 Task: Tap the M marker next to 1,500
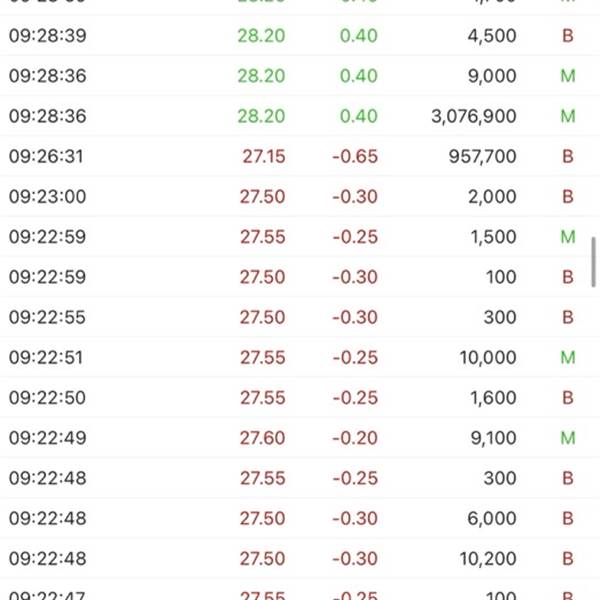point(568,236)
